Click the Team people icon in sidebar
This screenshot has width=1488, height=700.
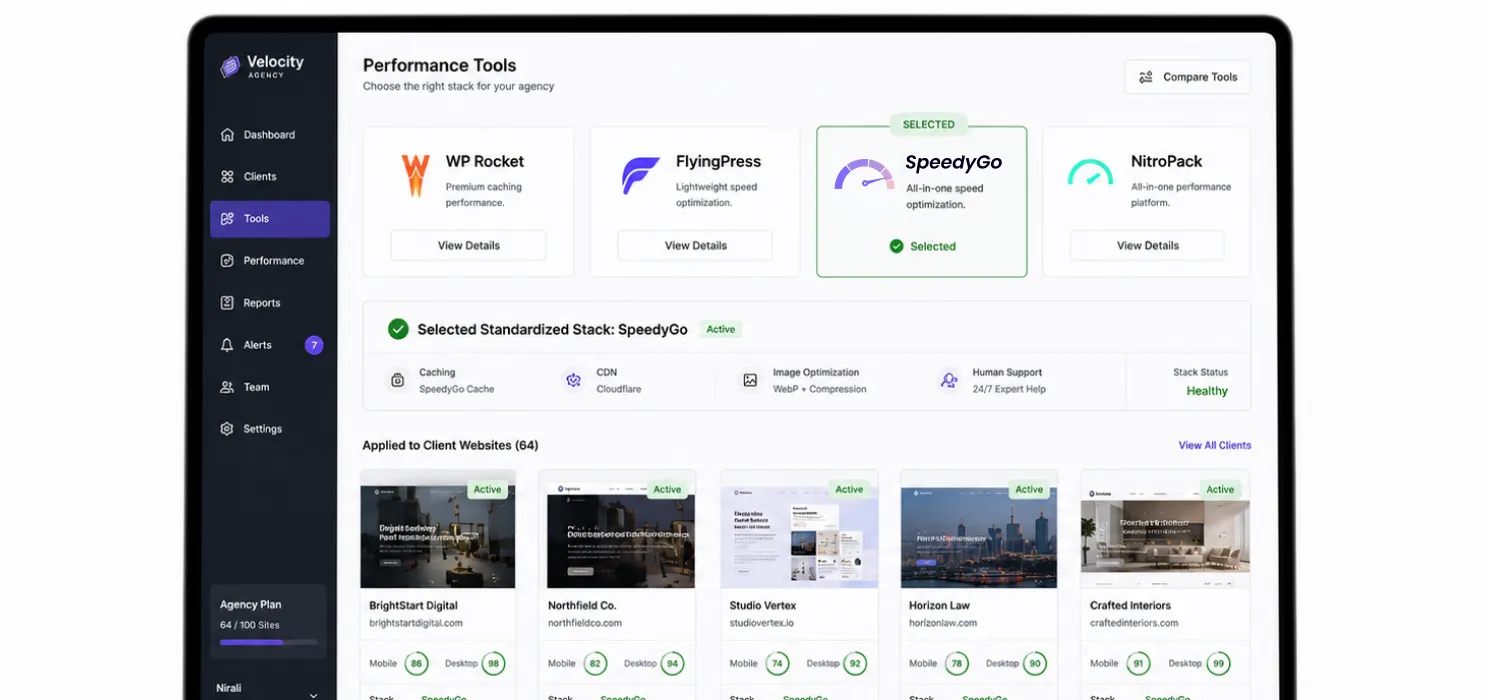click(x=227, y=387)
